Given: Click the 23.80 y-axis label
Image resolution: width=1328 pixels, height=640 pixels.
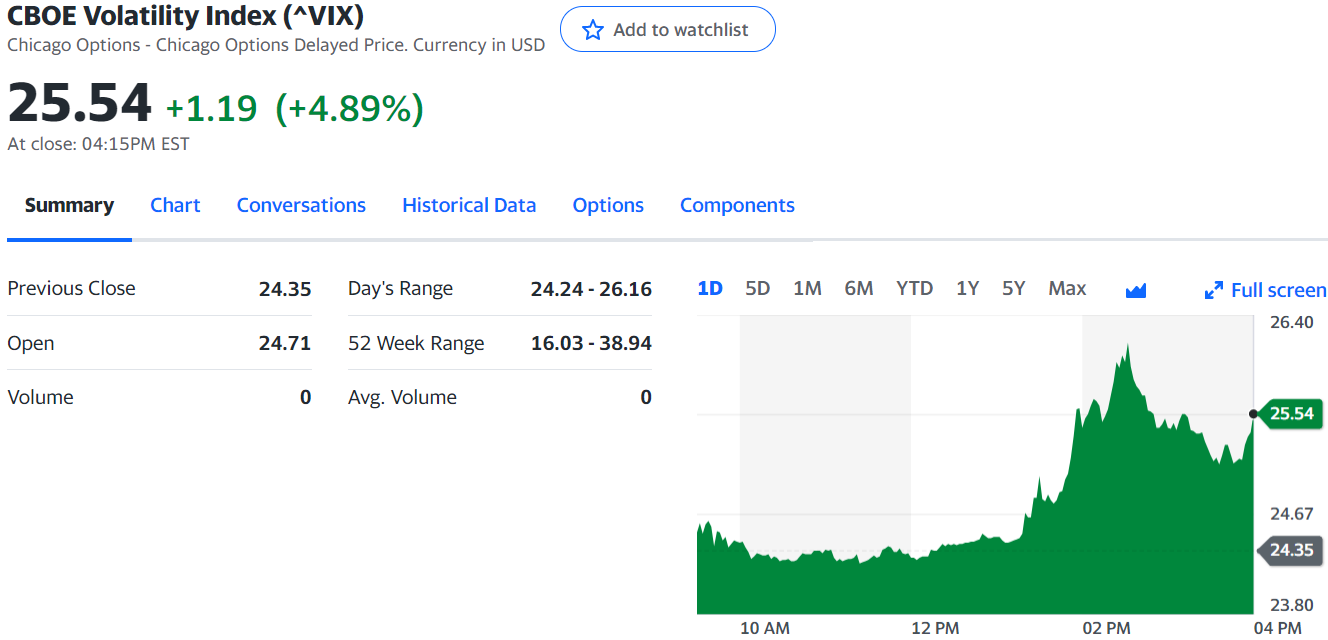Looking at the screenshot, I should click(1291, 605).
